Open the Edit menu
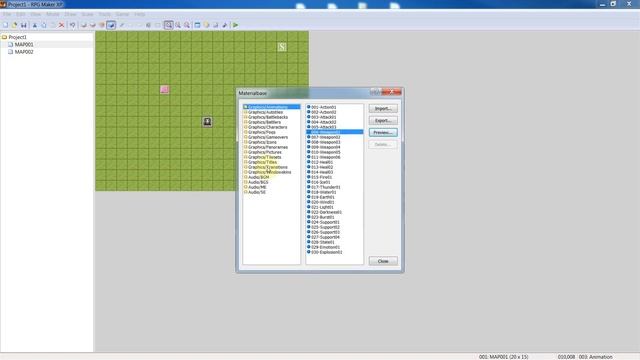The image size is (640, 360). [21, 14]
